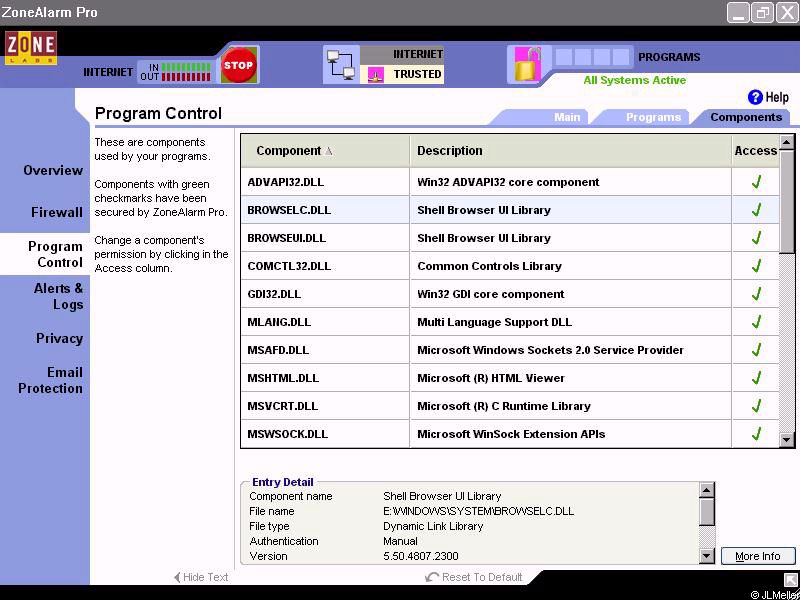Toggle access checkmark for ADVAPI32.DLL
The height and width of the screenshot is (600, 800).
point(756,182)
